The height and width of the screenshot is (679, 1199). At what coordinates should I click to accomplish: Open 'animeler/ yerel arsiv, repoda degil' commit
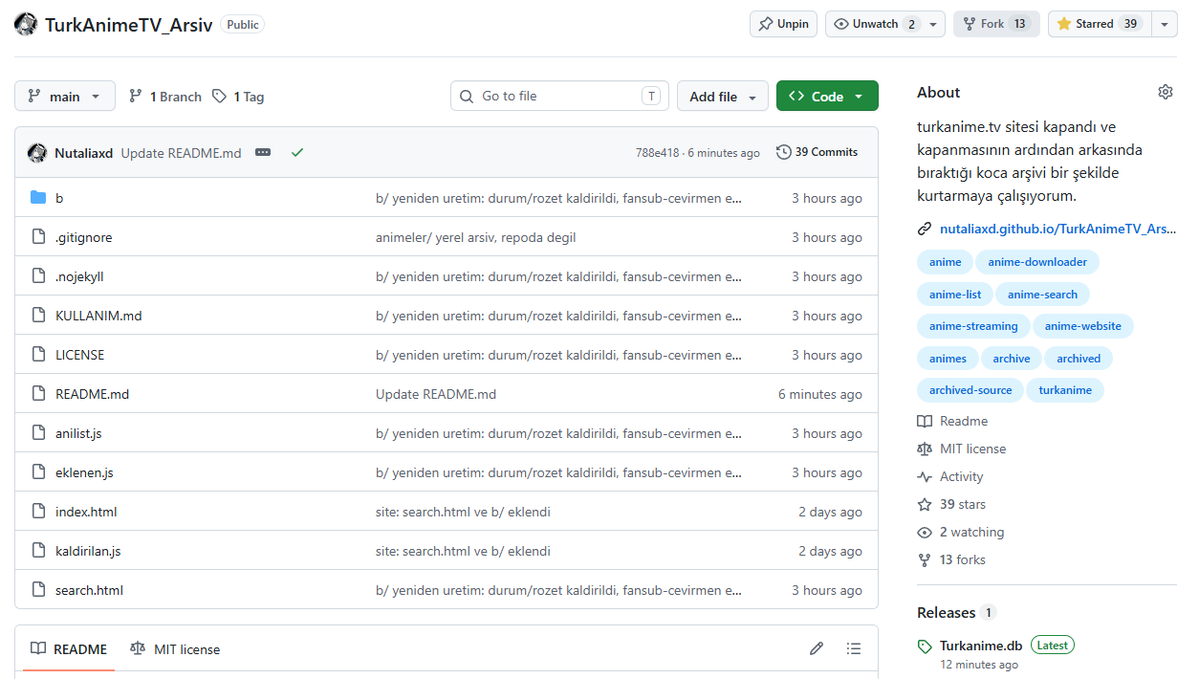(x=476, y=237)
